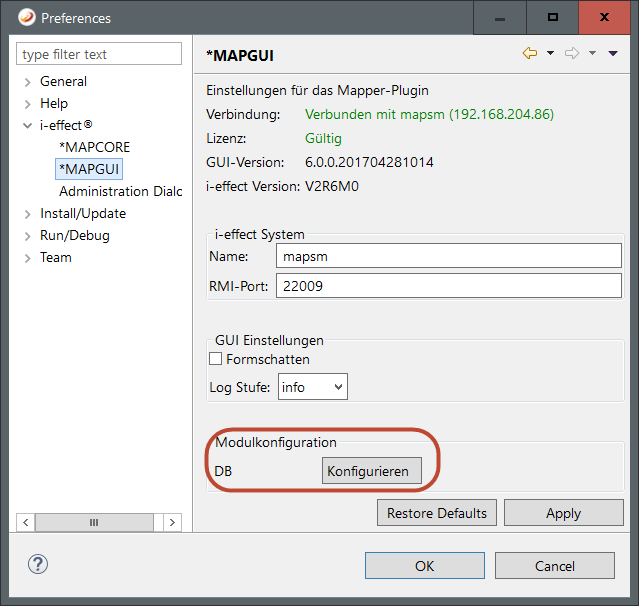
Task: Click into the filter text field
Action: pos(100,54)
